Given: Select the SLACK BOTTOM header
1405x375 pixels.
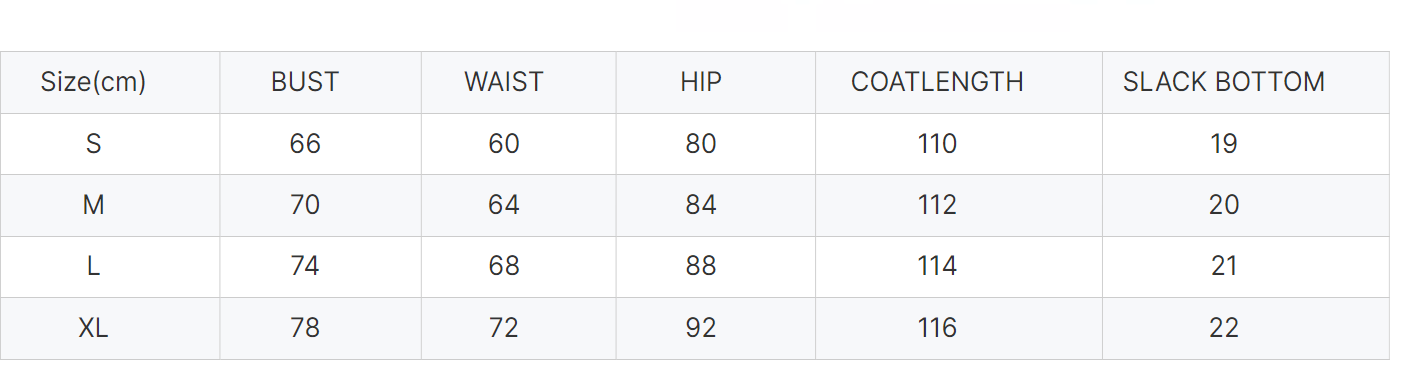Looking at the screenshot, I should (x=1224, y=82).
